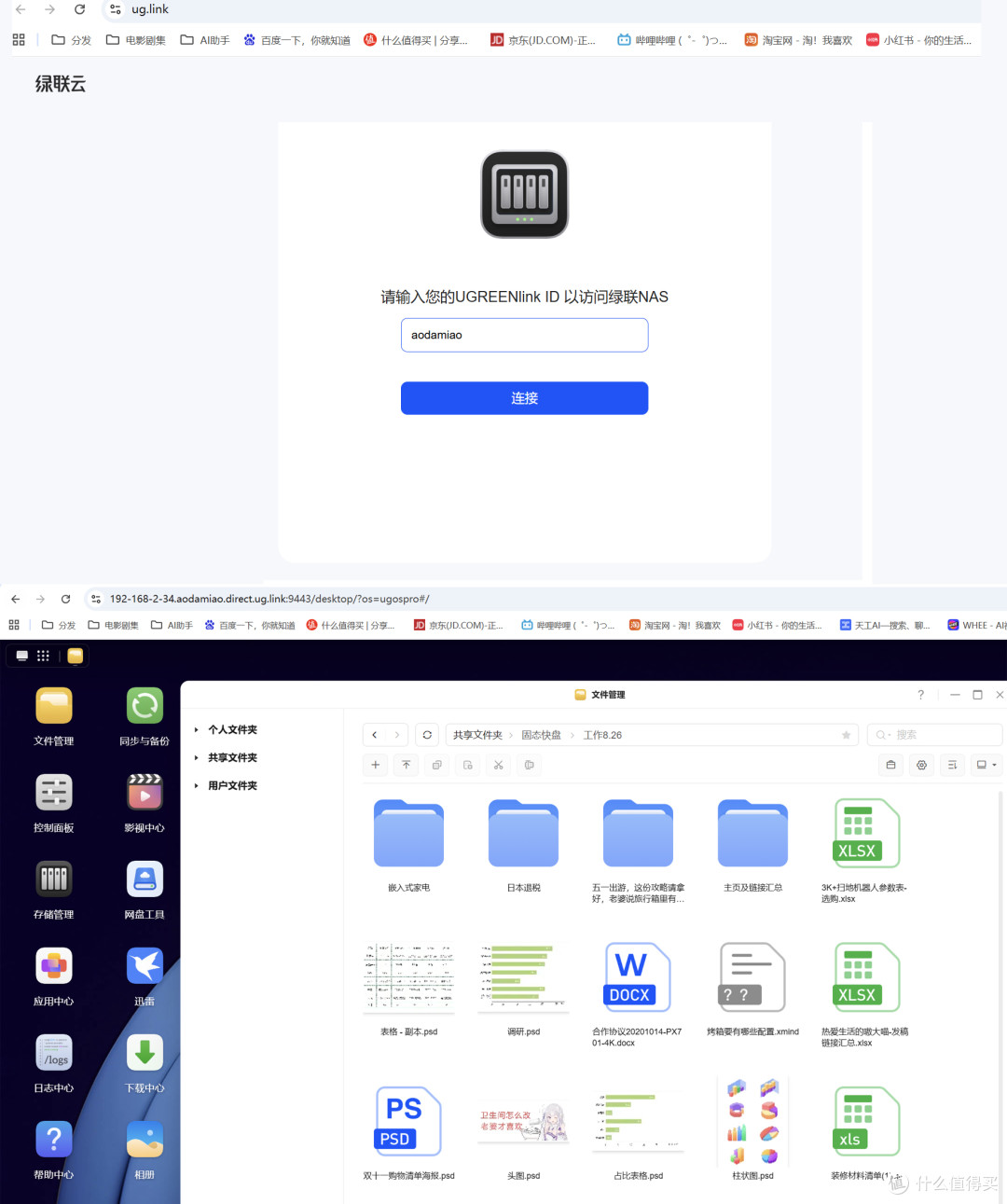Expand the 共享文件夹 tree node

point(196,758)
